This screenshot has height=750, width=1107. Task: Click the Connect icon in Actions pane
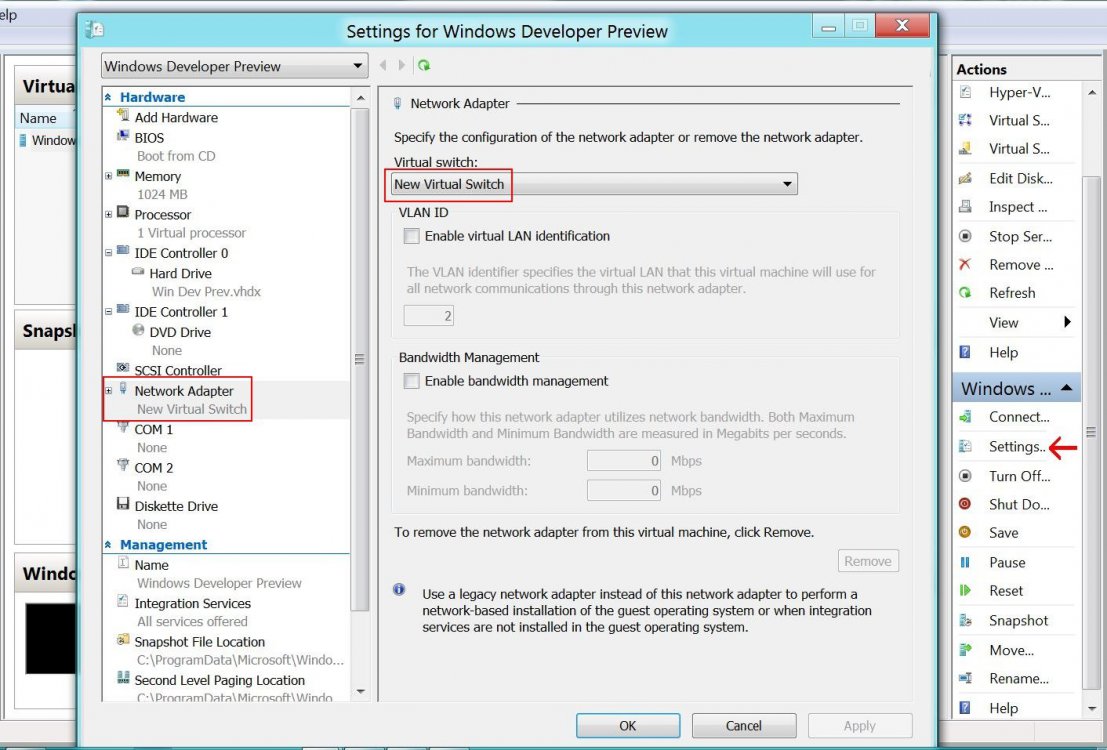pyautogui.click(x=965, y=417)
